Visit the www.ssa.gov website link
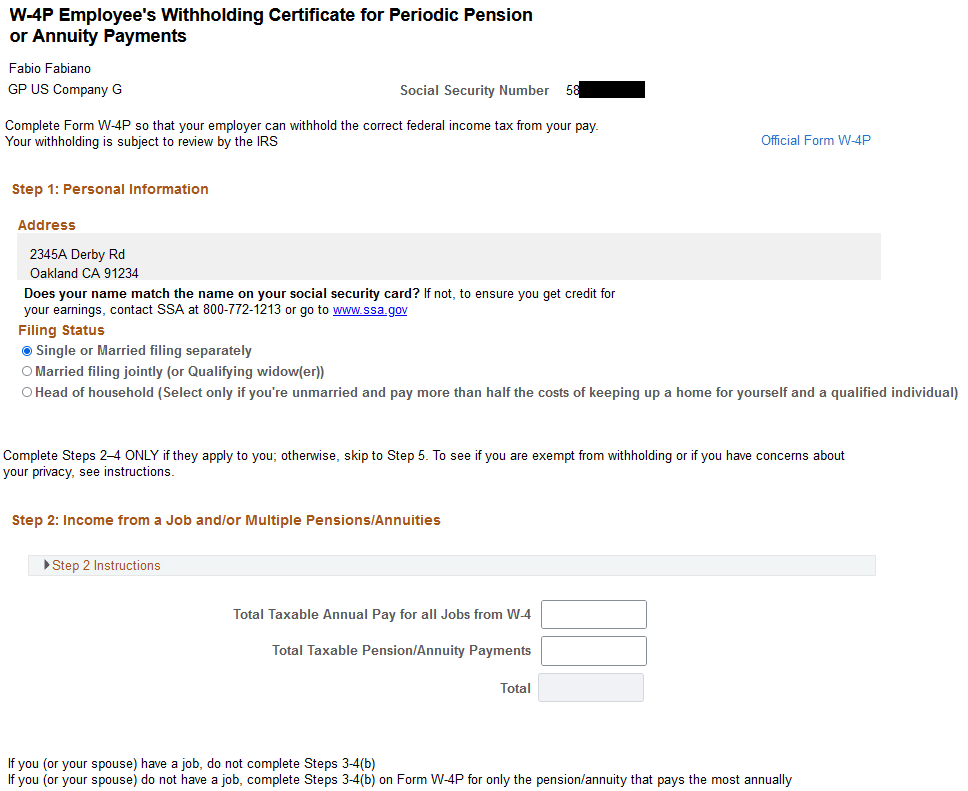This screenshot has width=968, height=791. coord(370,309)
